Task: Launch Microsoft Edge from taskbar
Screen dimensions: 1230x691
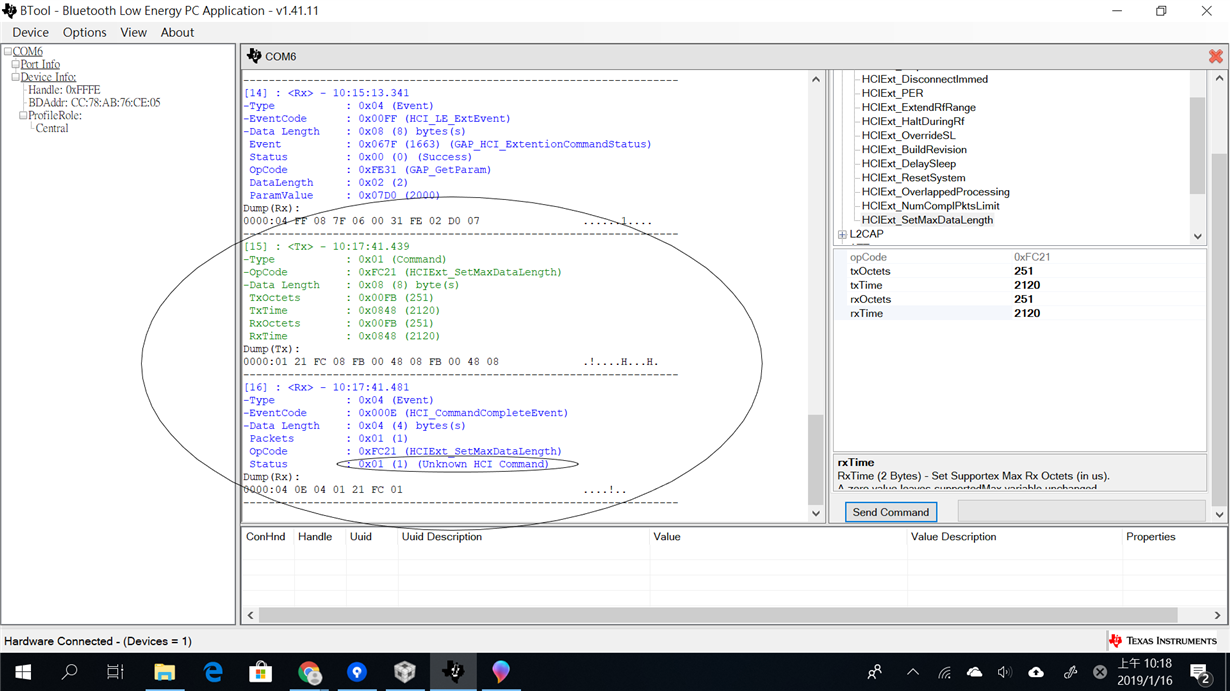Action: pyautogui.click(x=213, y=672)
